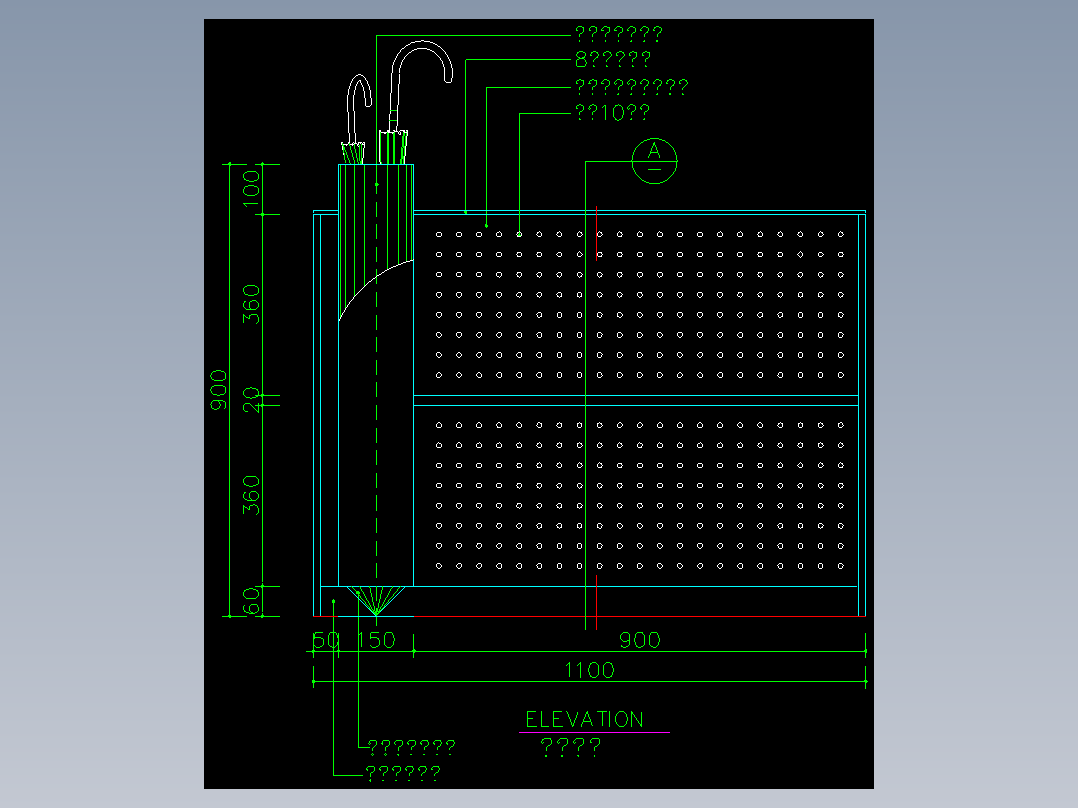Select the callout label starting with 8
The height and width of the screenshot is (808, 1078).
click(613, 60)
